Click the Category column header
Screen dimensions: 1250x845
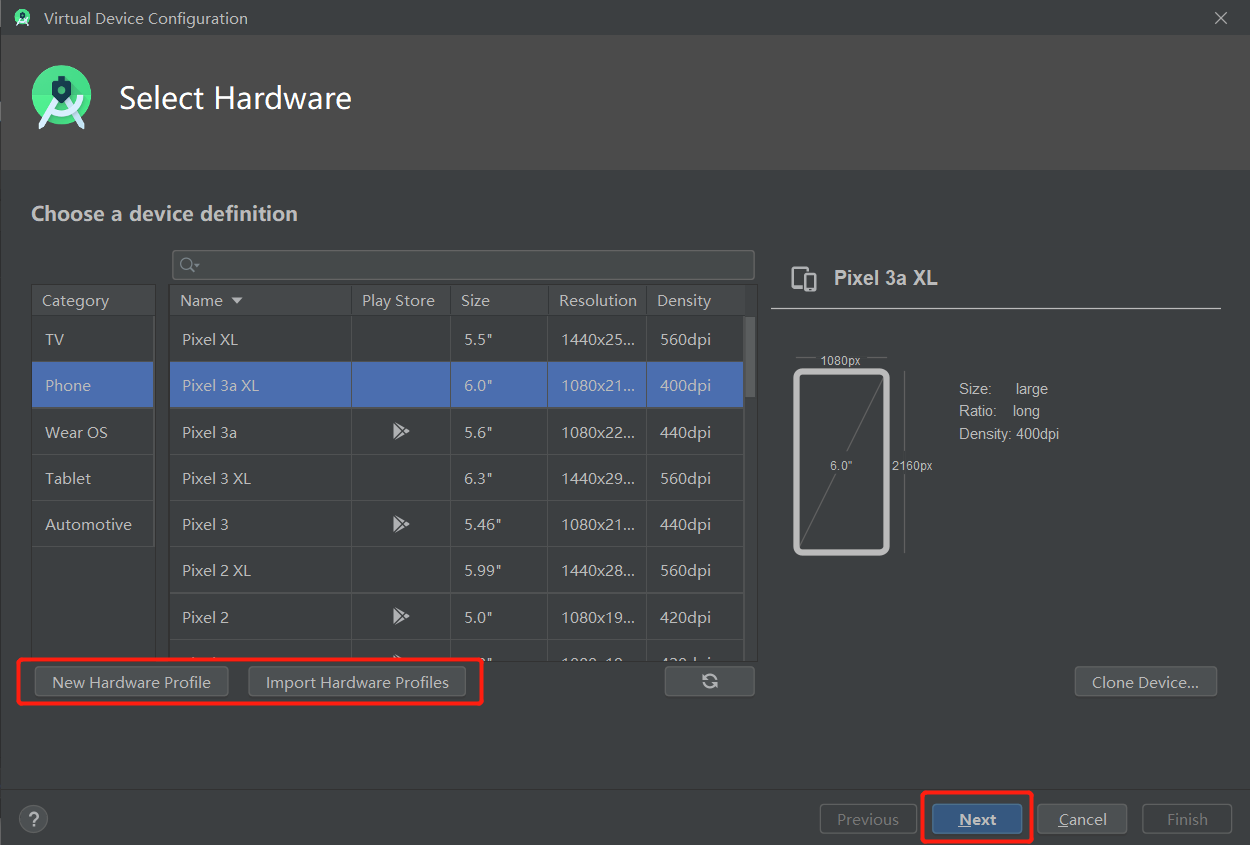(93, 300)
